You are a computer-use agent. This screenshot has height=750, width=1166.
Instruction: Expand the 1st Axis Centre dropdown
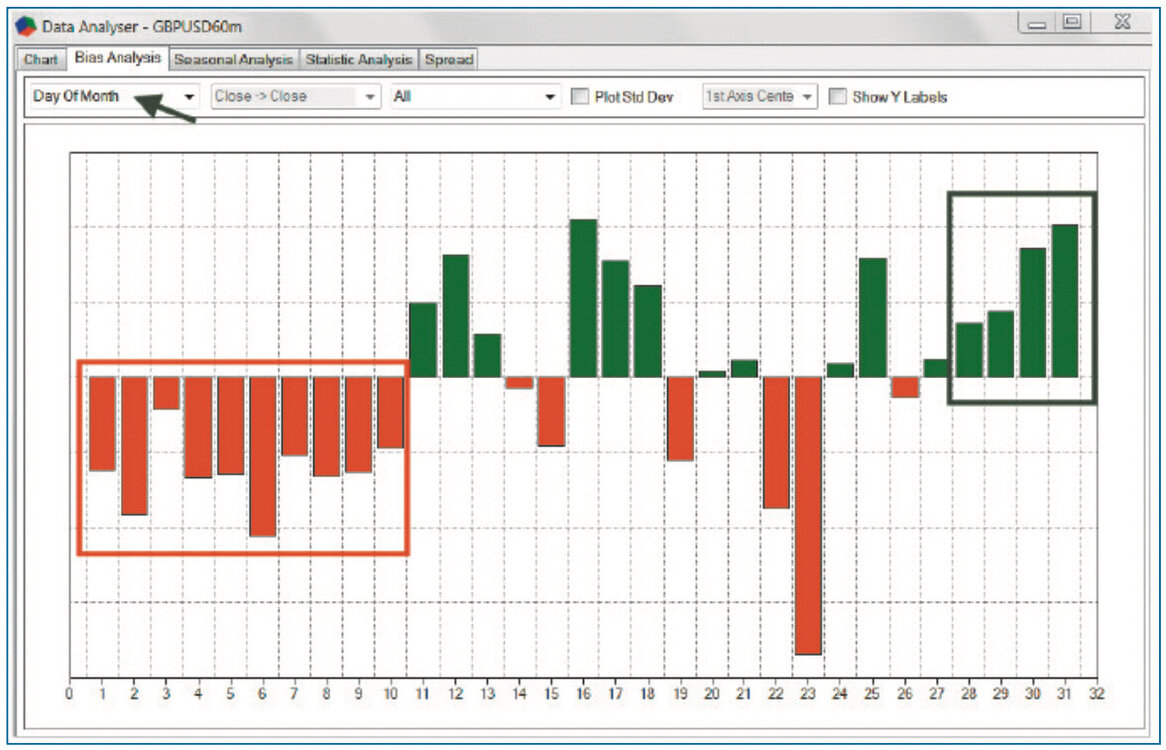759,97
